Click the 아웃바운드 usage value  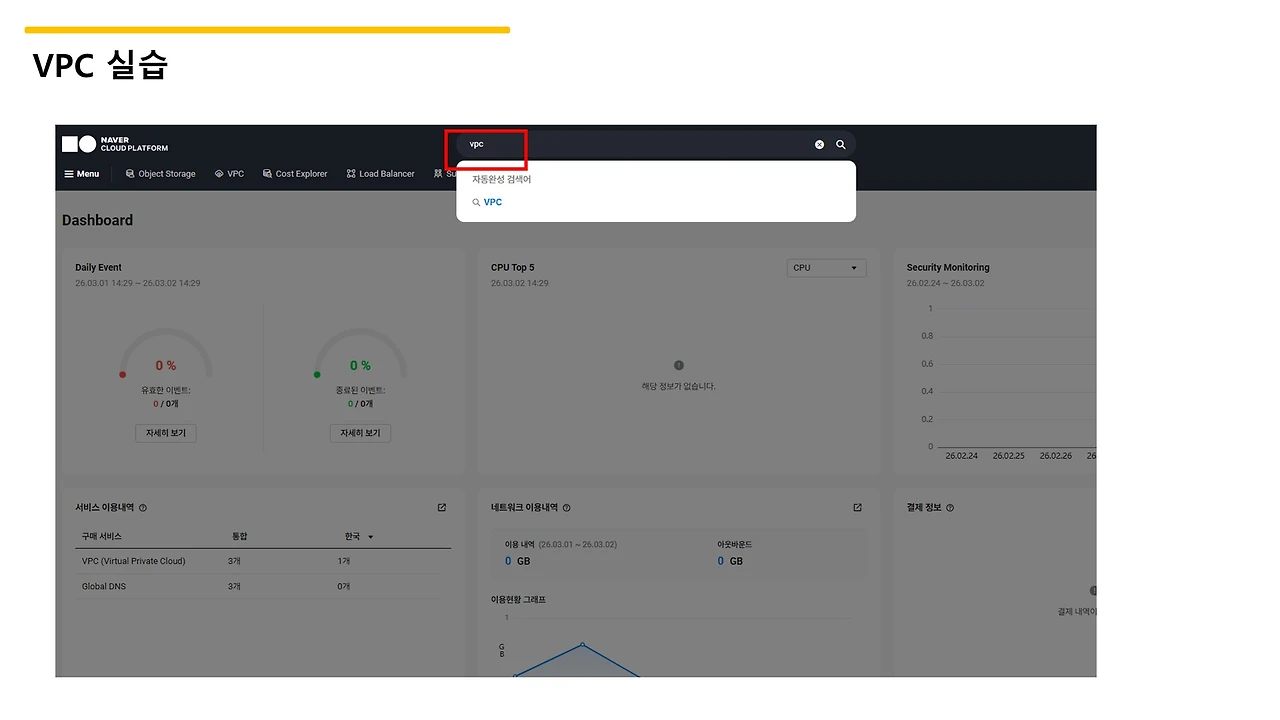(x=730, y=561)
